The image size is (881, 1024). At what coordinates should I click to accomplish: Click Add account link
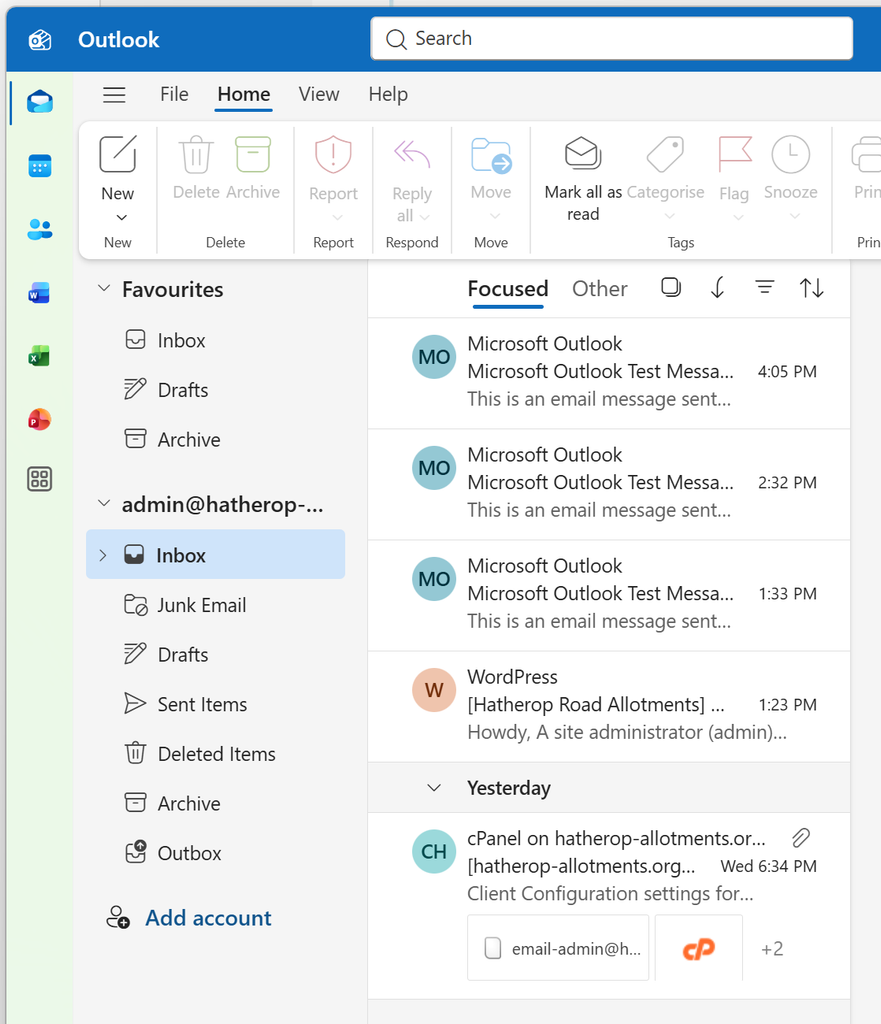[x=208, y=918]
